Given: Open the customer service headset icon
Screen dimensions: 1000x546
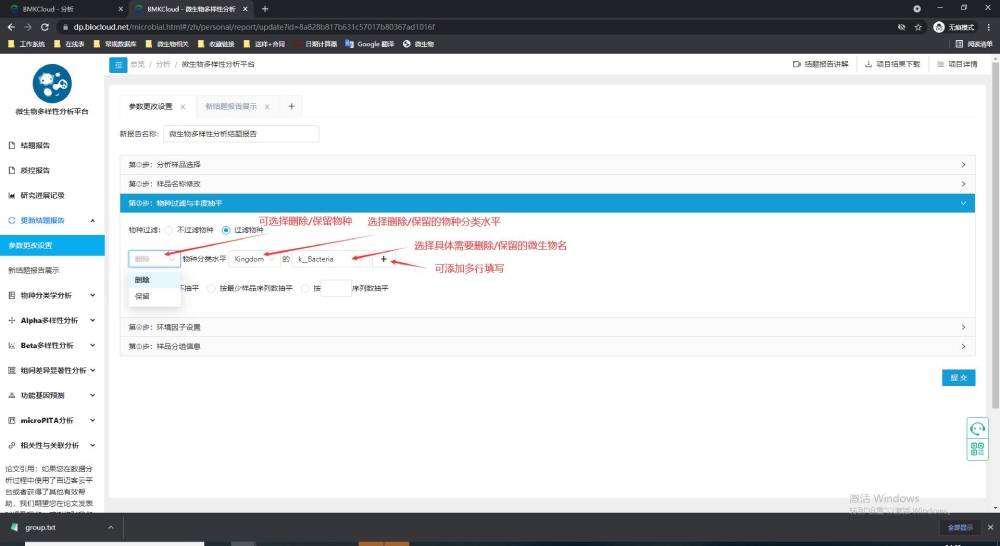Looking at the screenshot, I should 977,428.
